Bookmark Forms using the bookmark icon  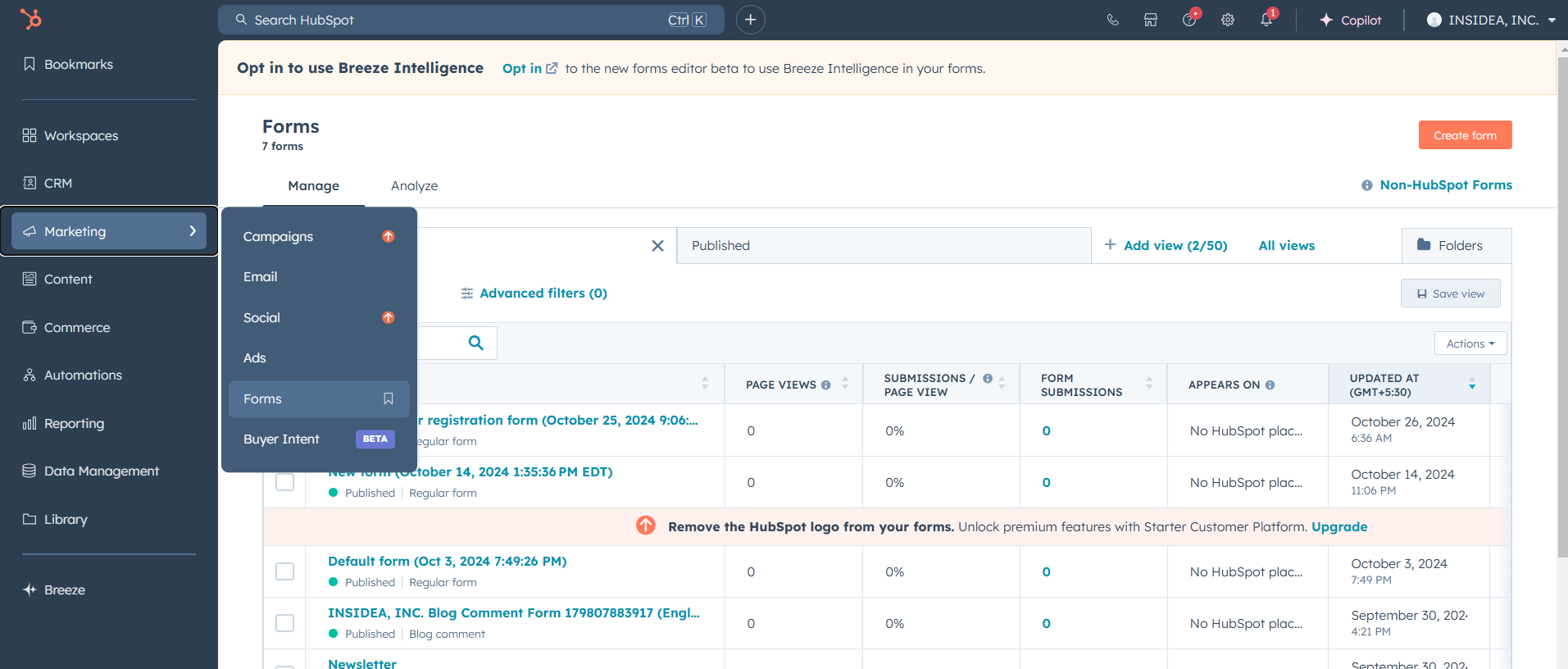coord(389,398)
